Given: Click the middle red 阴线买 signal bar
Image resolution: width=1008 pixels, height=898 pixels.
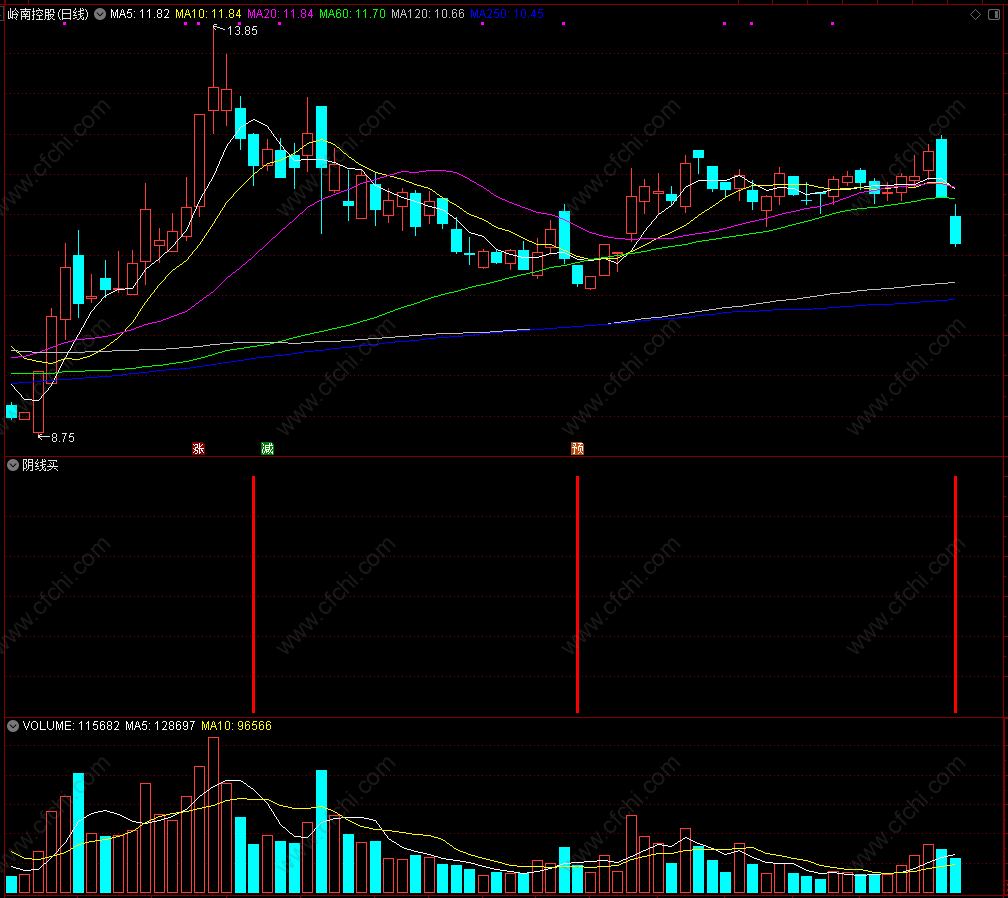Looking at the screenshot, I should (x=578, y=594).
